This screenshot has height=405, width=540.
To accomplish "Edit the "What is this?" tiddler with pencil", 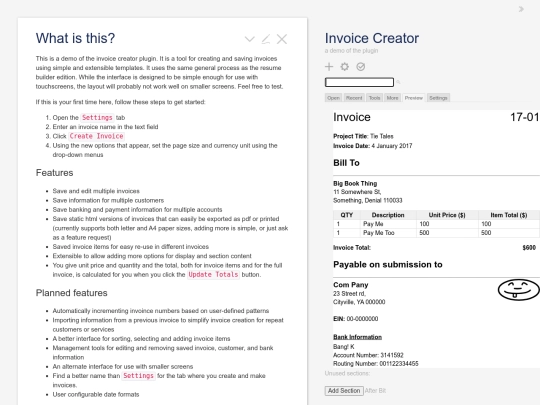I will 266,39.
